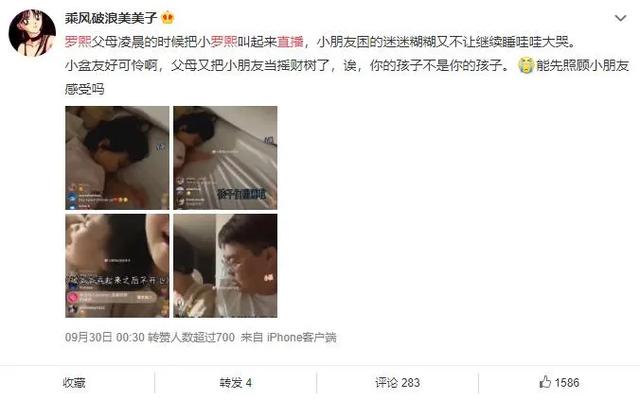
Task: Open the 直播 highlighted keyword link
Action: pos(290,42)
